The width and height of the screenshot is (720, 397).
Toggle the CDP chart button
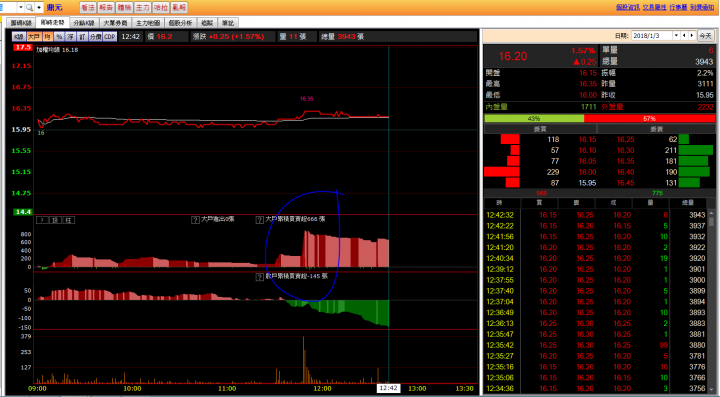110,37
